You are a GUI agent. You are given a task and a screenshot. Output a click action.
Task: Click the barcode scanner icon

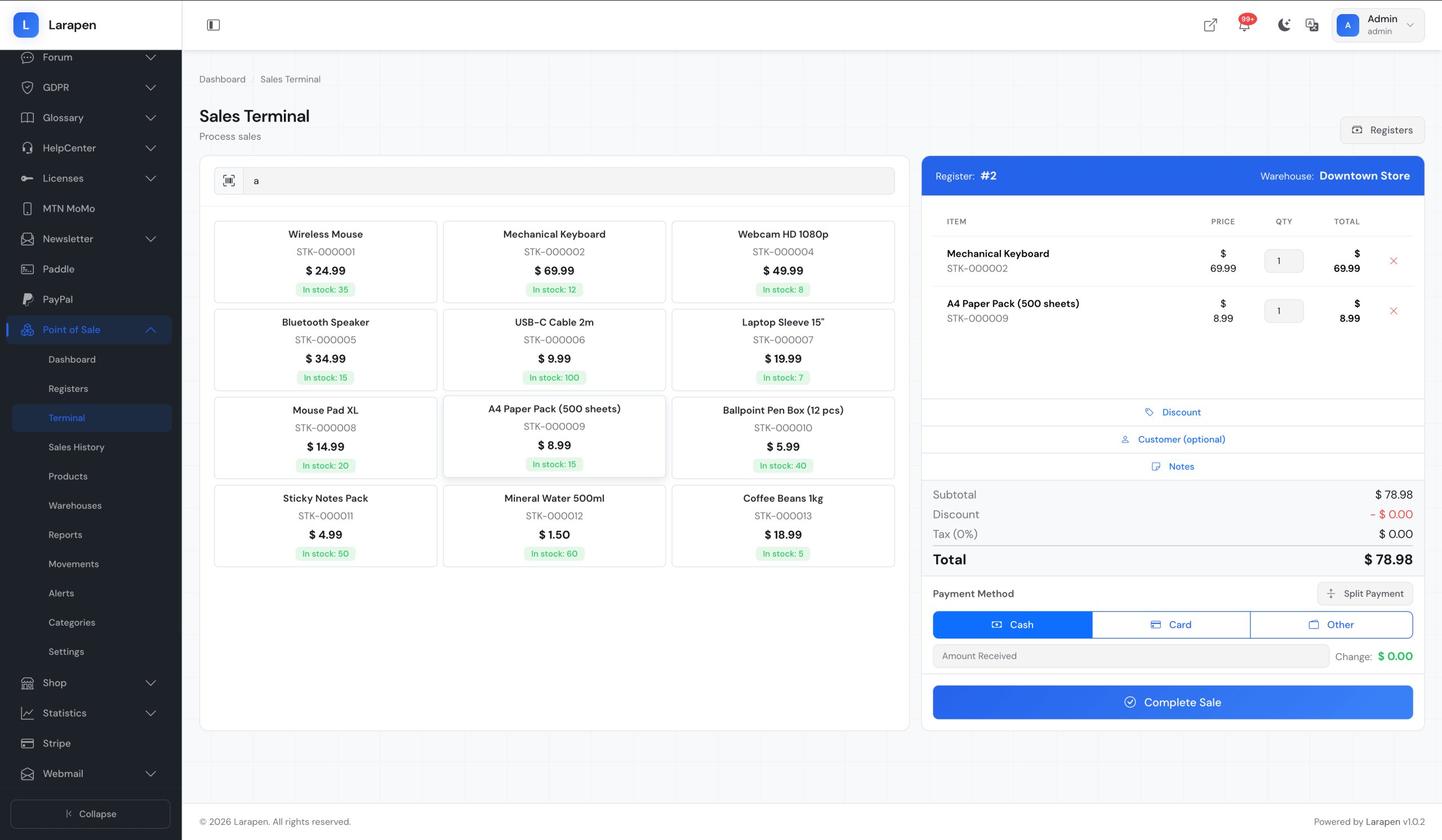(x=229, y=181)
